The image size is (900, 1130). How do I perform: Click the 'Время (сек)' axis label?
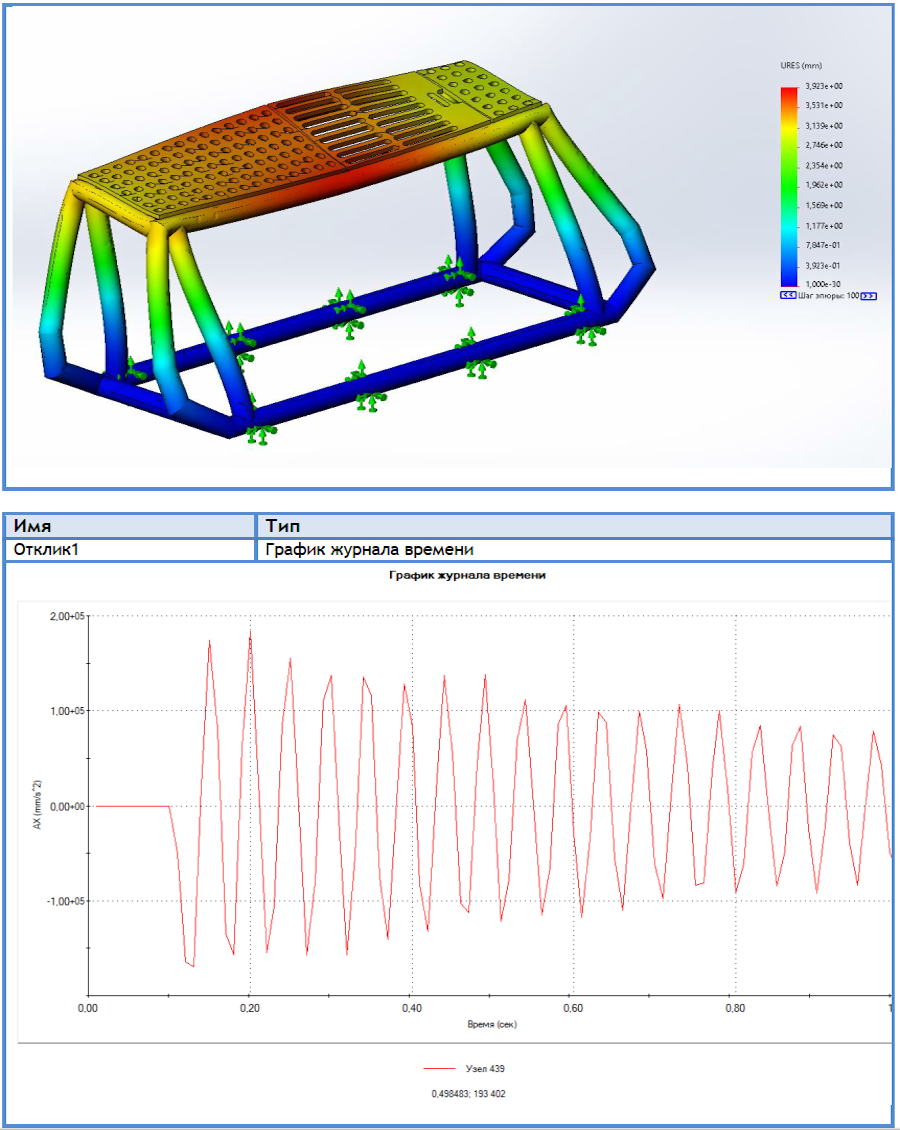[x=492, y=1024]
